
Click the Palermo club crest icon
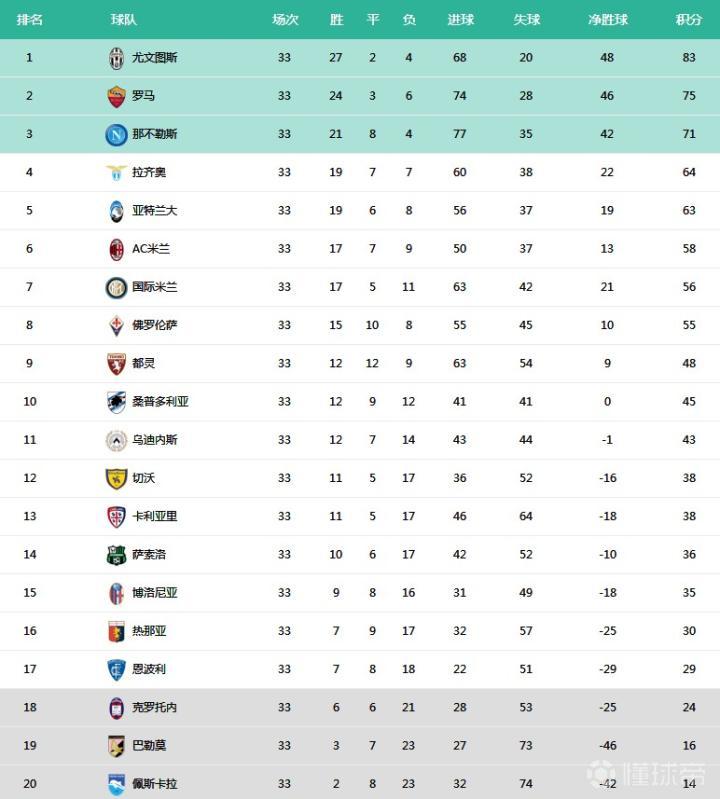click(117, 746)
